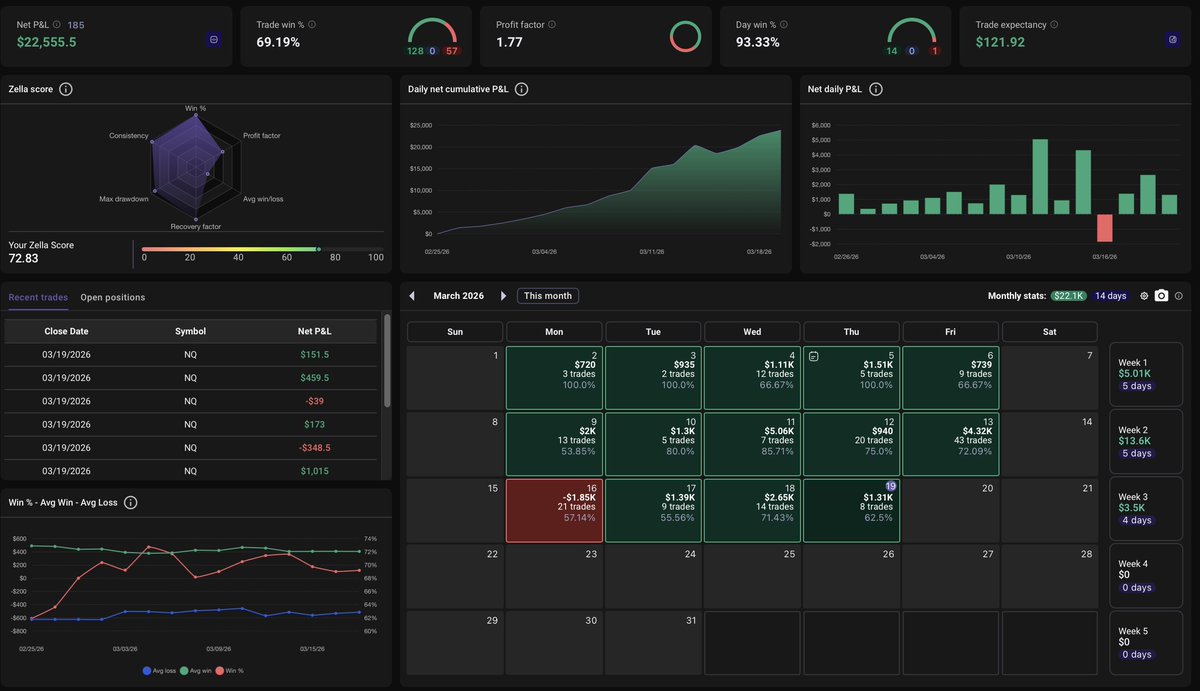Select the trade row with $1,015 profit
1200x691 pixels.
point(191,470)
